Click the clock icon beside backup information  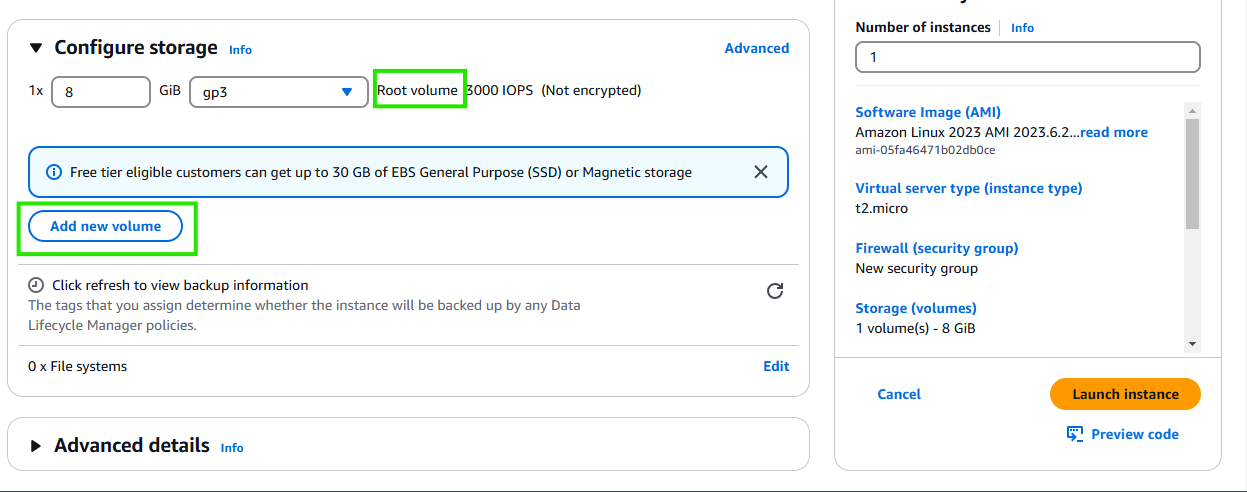pos(37,285)
